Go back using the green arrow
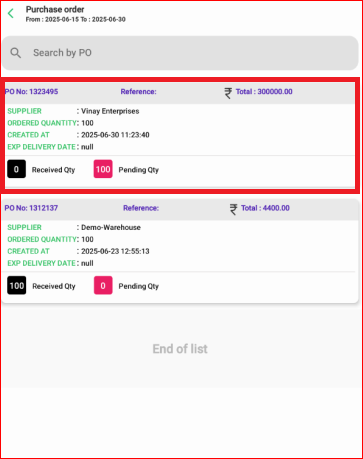The width and height of the screenshot is (363, 459). point(11,13)
